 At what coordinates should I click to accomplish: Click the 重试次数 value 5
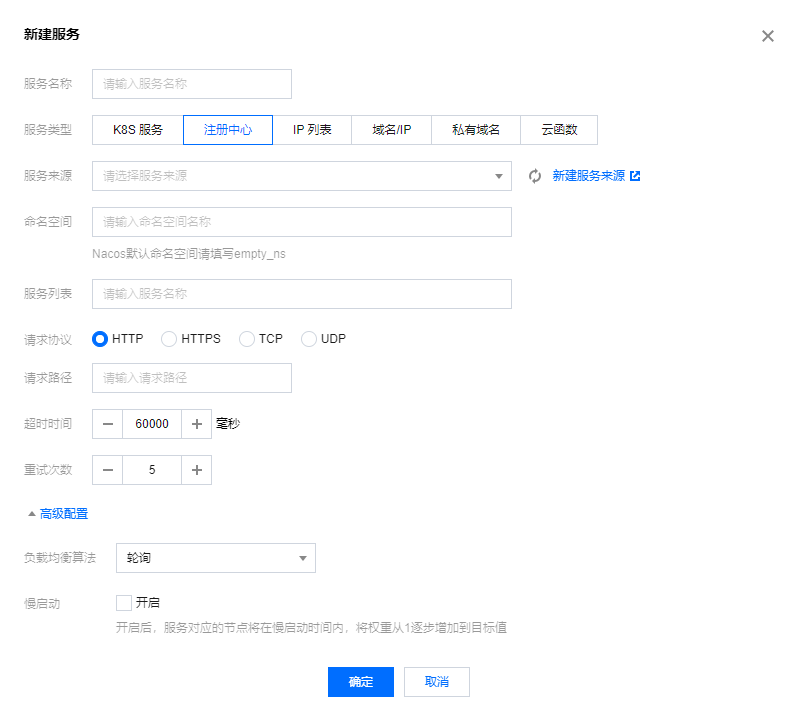[152, 470]
